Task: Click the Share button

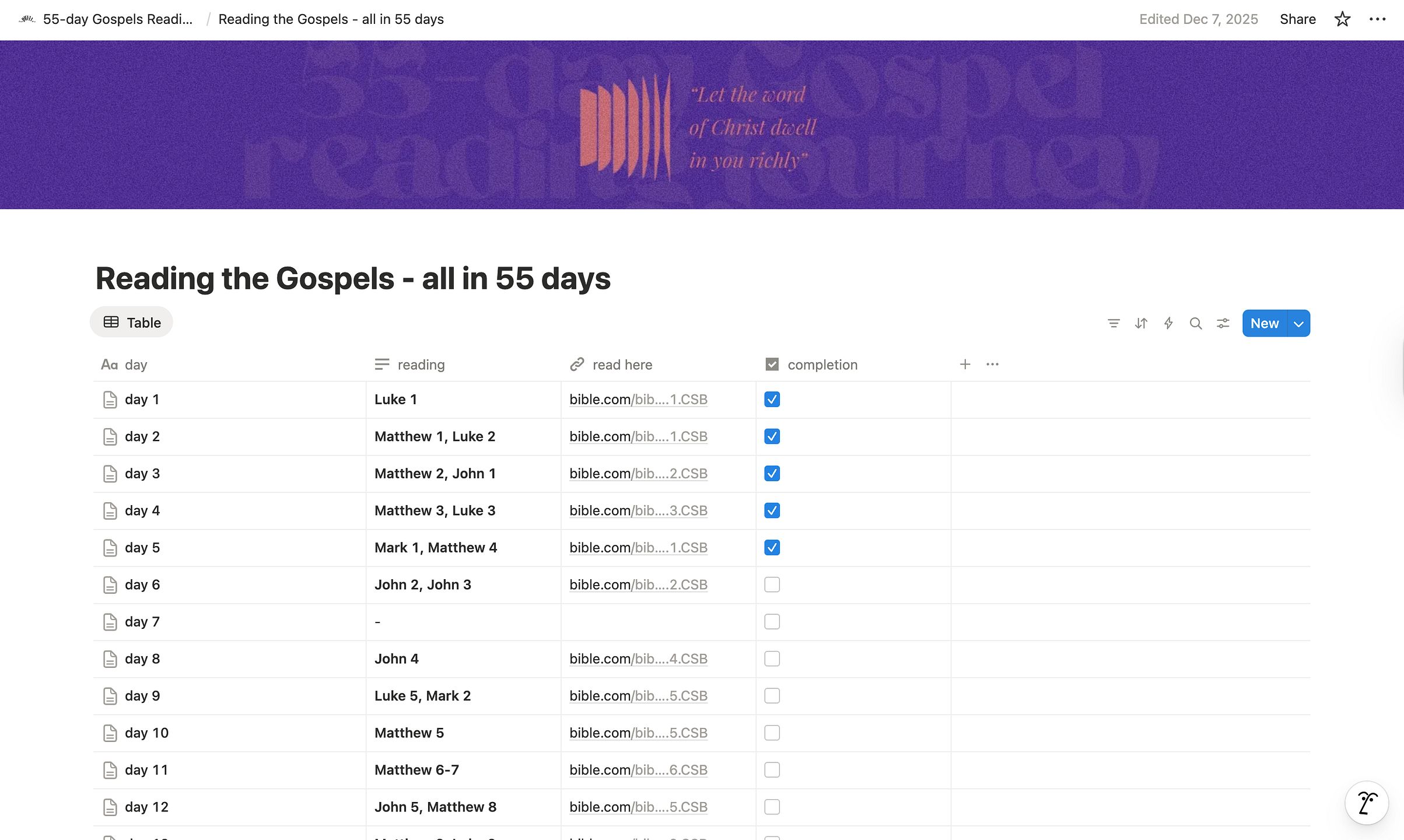Action: coord(1297,19)
